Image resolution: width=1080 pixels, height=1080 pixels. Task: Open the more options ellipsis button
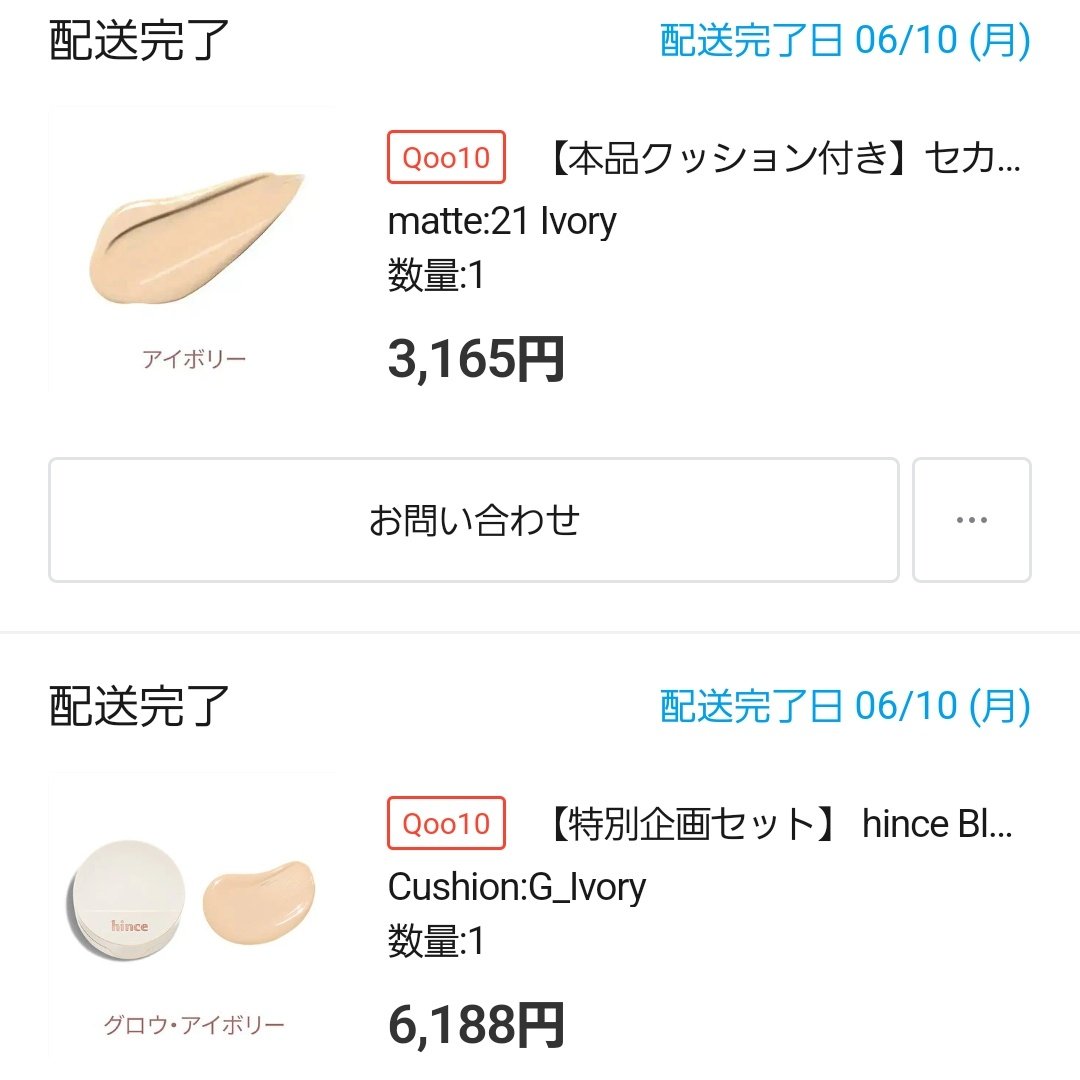[971, 520]
